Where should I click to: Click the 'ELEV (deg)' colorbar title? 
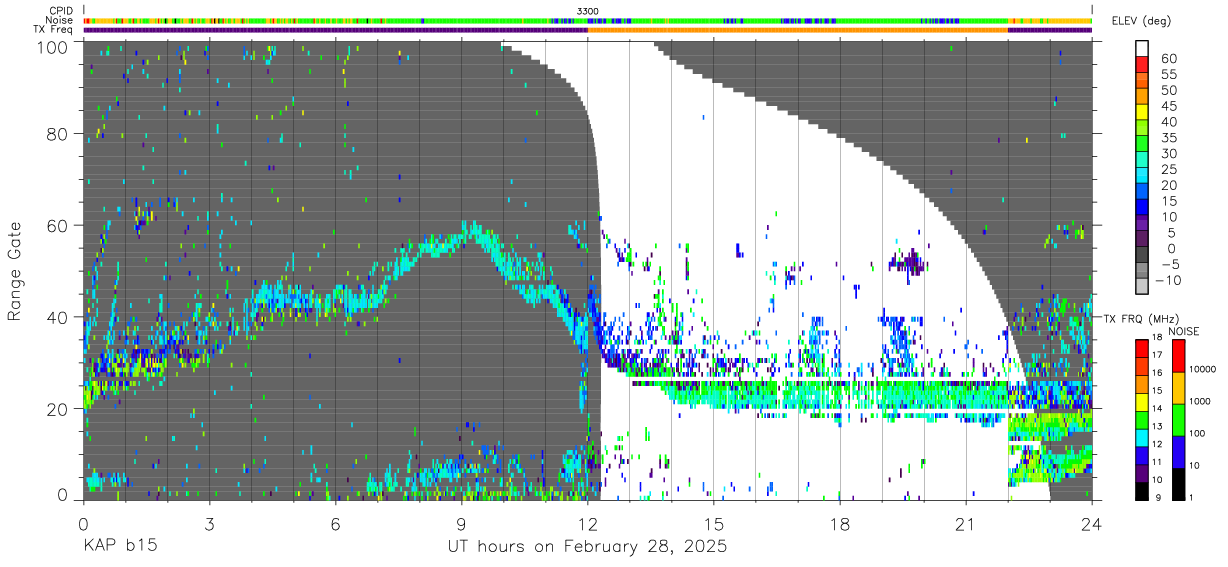[1141, 20]
